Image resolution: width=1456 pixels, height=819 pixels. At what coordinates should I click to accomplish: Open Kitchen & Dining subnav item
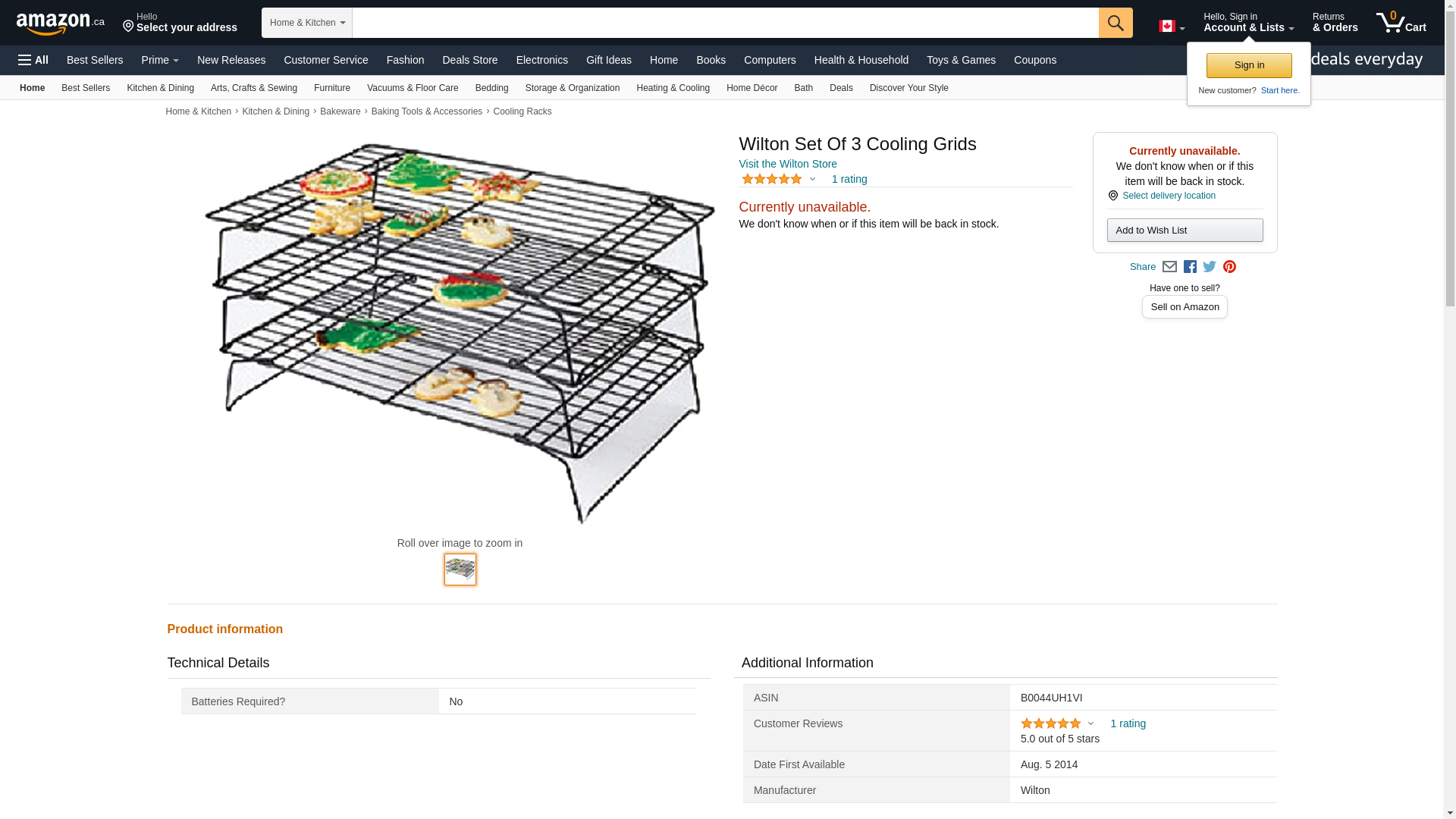160,88
